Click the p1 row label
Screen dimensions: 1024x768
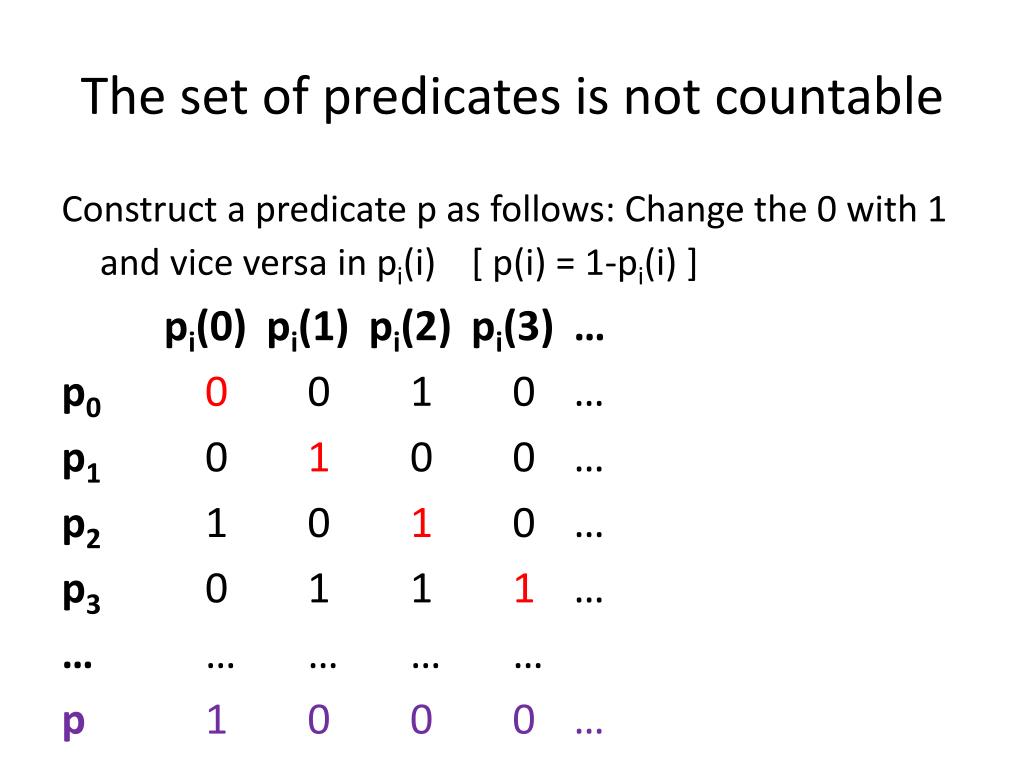click(x=82, y=463)
